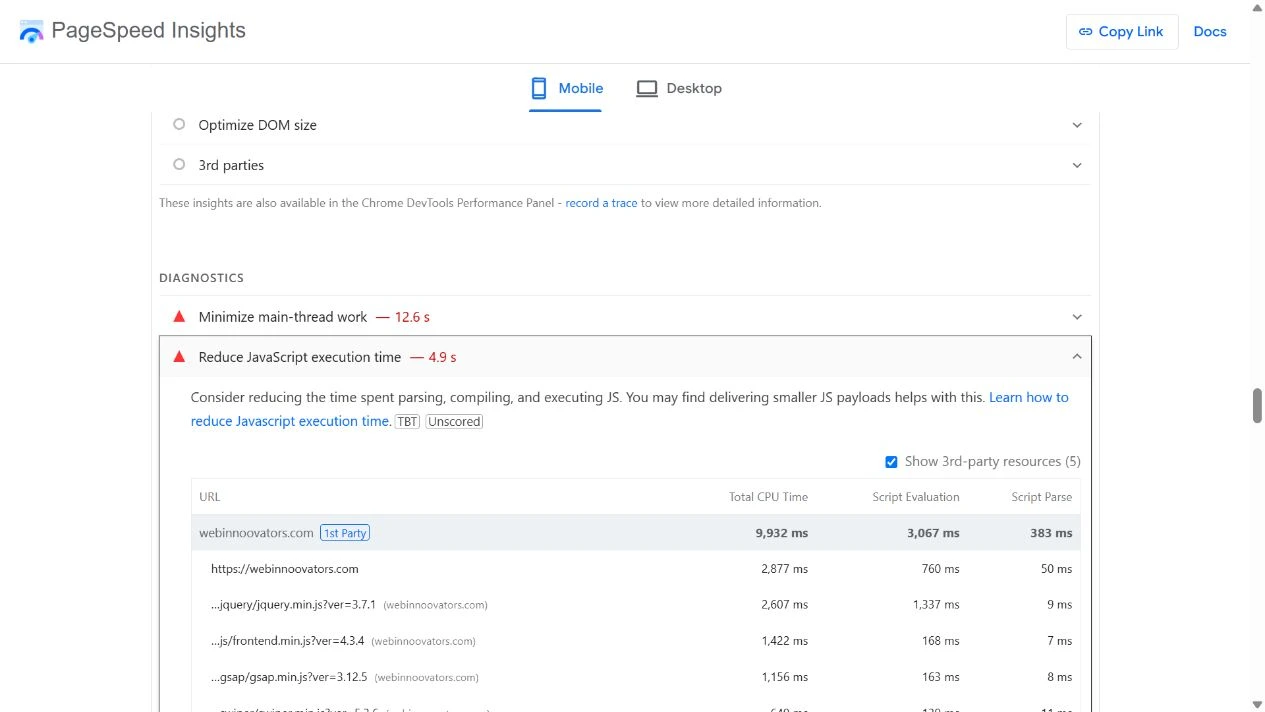
Task: Click the Script Evaluation column header
Action: coord(915,497)
